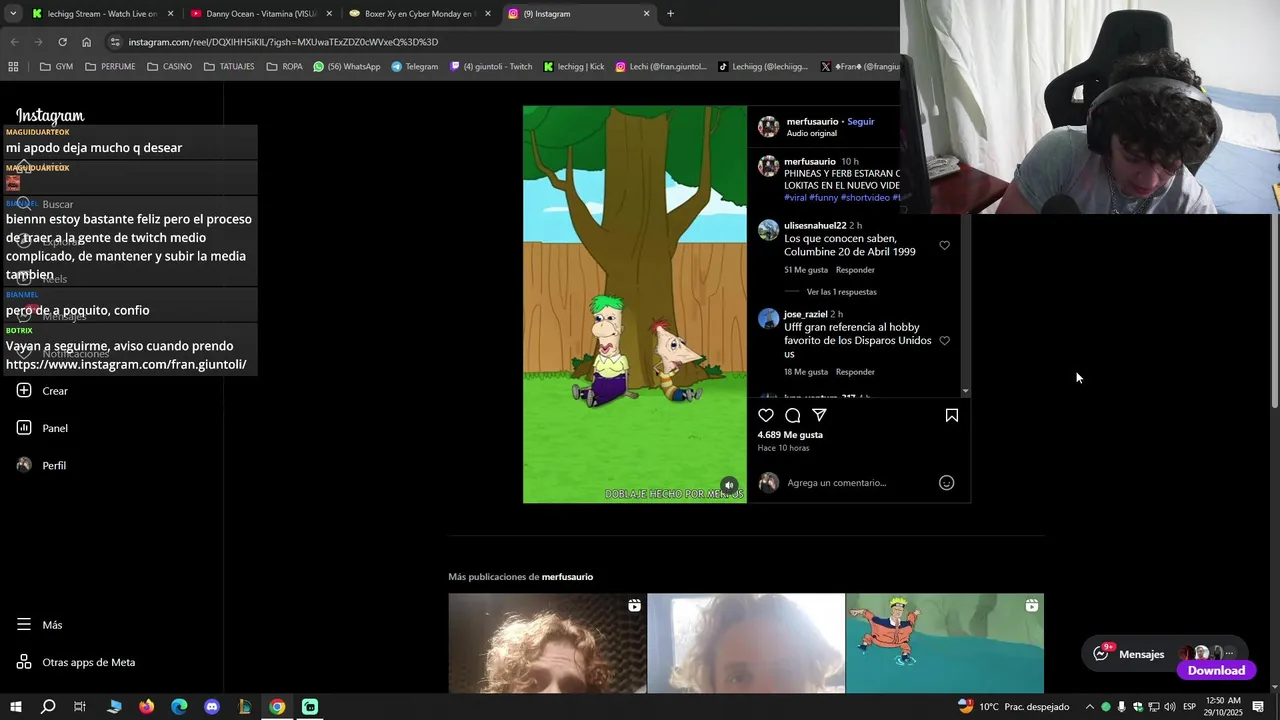Open the Naruto cartoon reel thumbnail
This screenshot has width=1280, height=720.
[945, 643]
